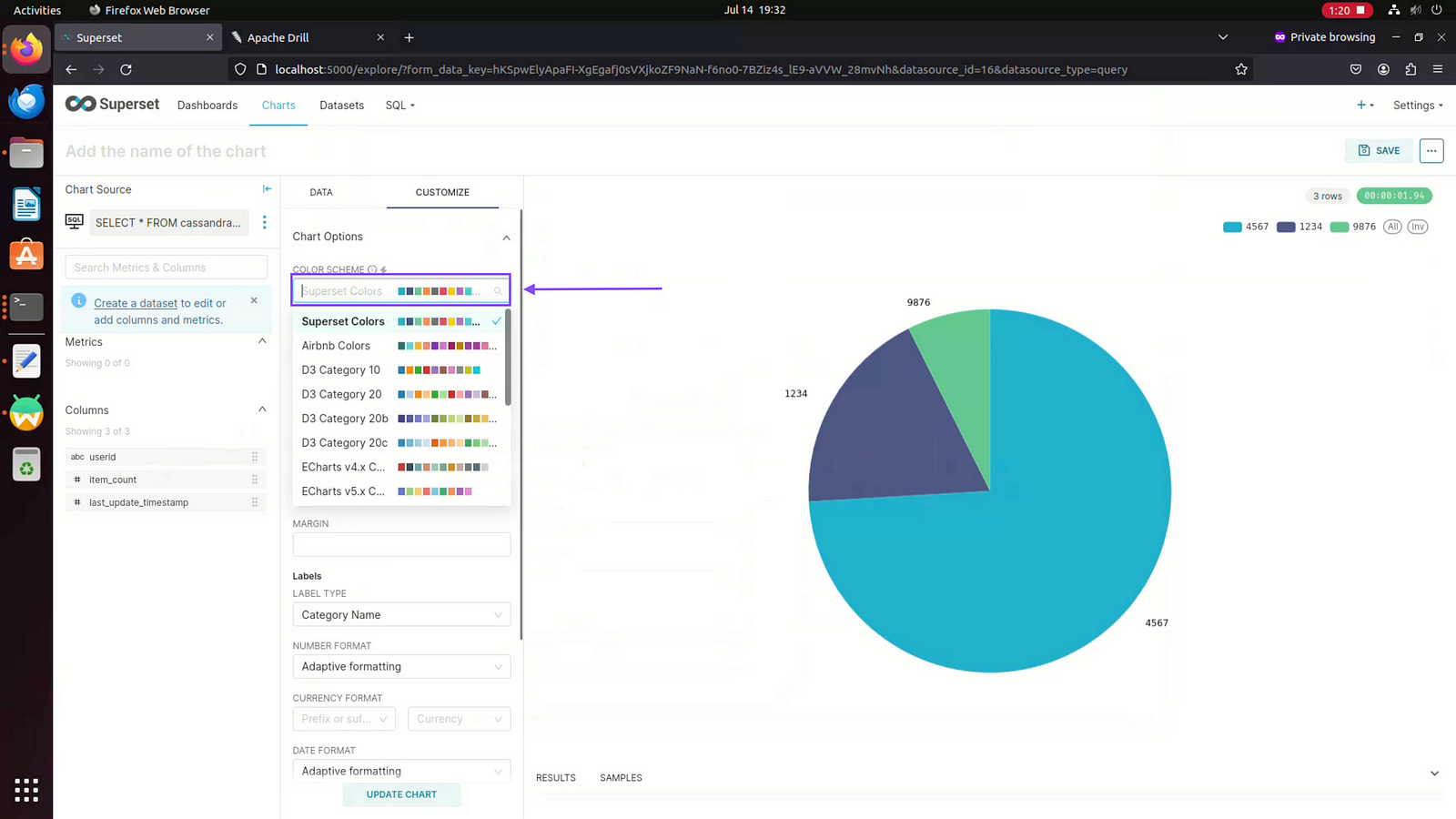Click the Update Chart button
Image resolution: width=1456 pixels, height=819 pixels.
(x=401, y=794)
